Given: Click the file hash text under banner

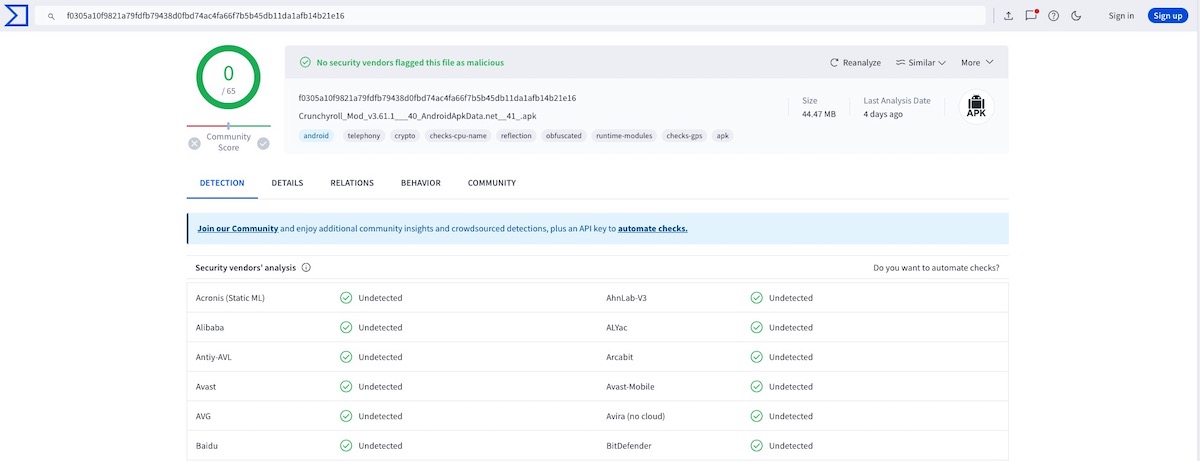Looking at the screenshot, I should [437, 98].
